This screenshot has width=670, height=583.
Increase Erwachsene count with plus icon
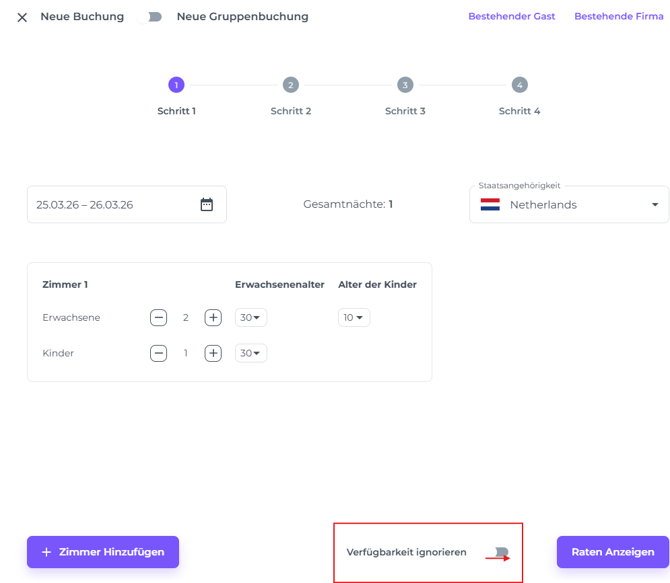tap(213, 318)
